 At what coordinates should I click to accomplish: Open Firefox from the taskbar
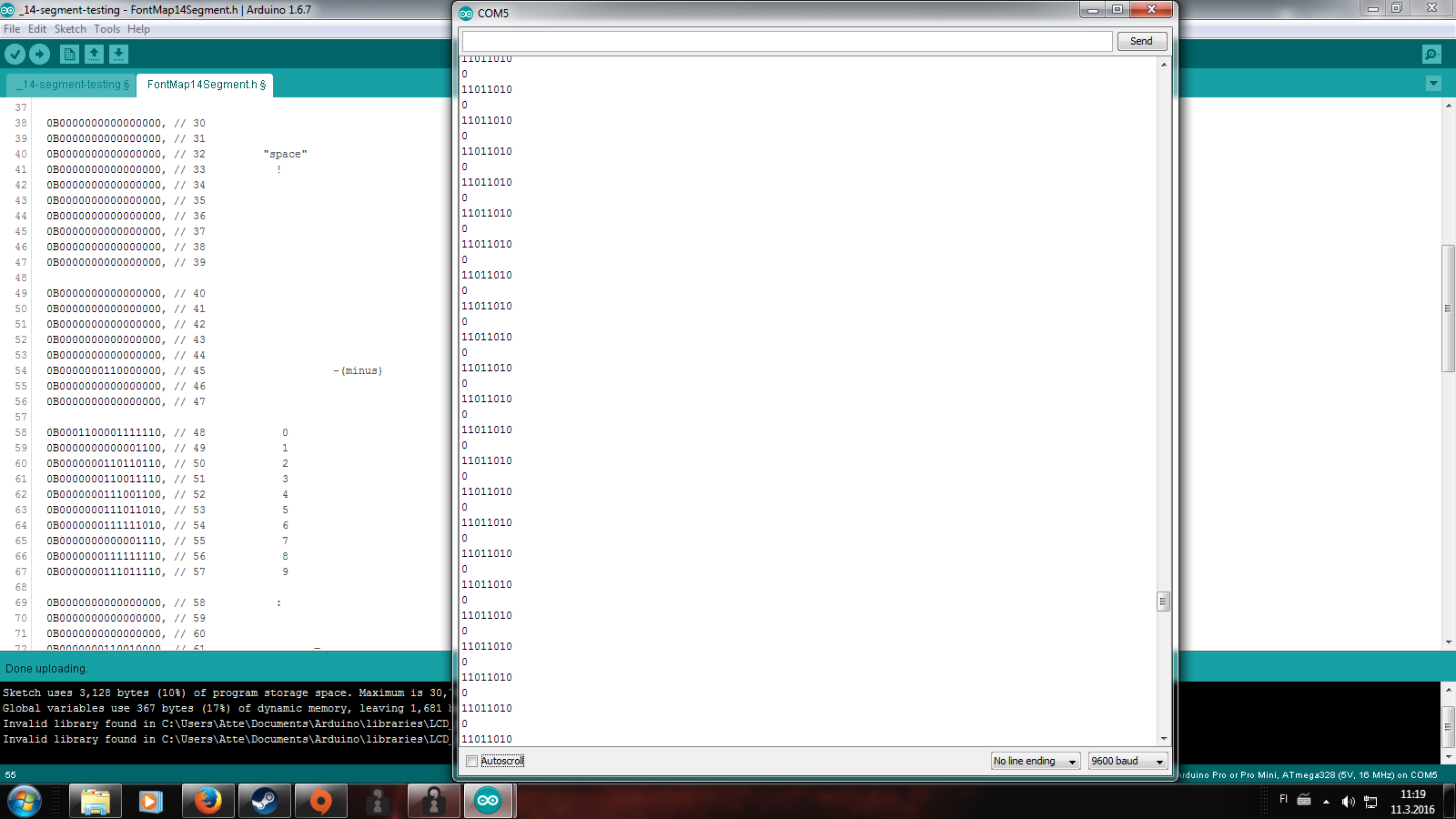point(207,802)
